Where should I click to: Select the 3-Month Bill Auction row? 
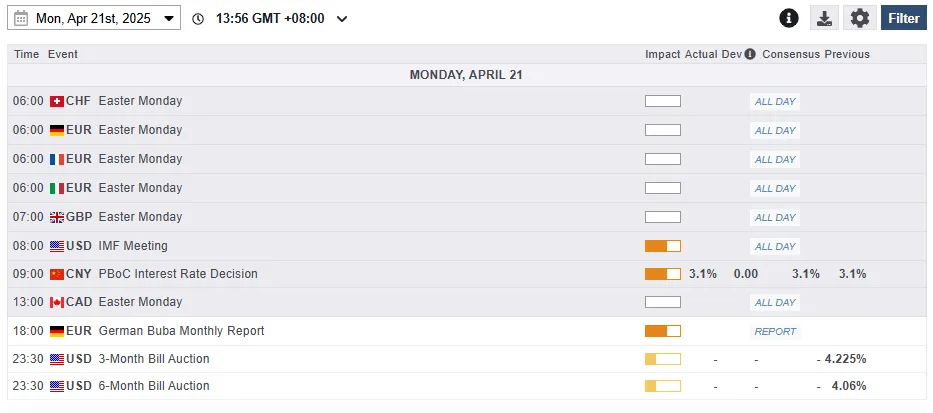point(154,359)
